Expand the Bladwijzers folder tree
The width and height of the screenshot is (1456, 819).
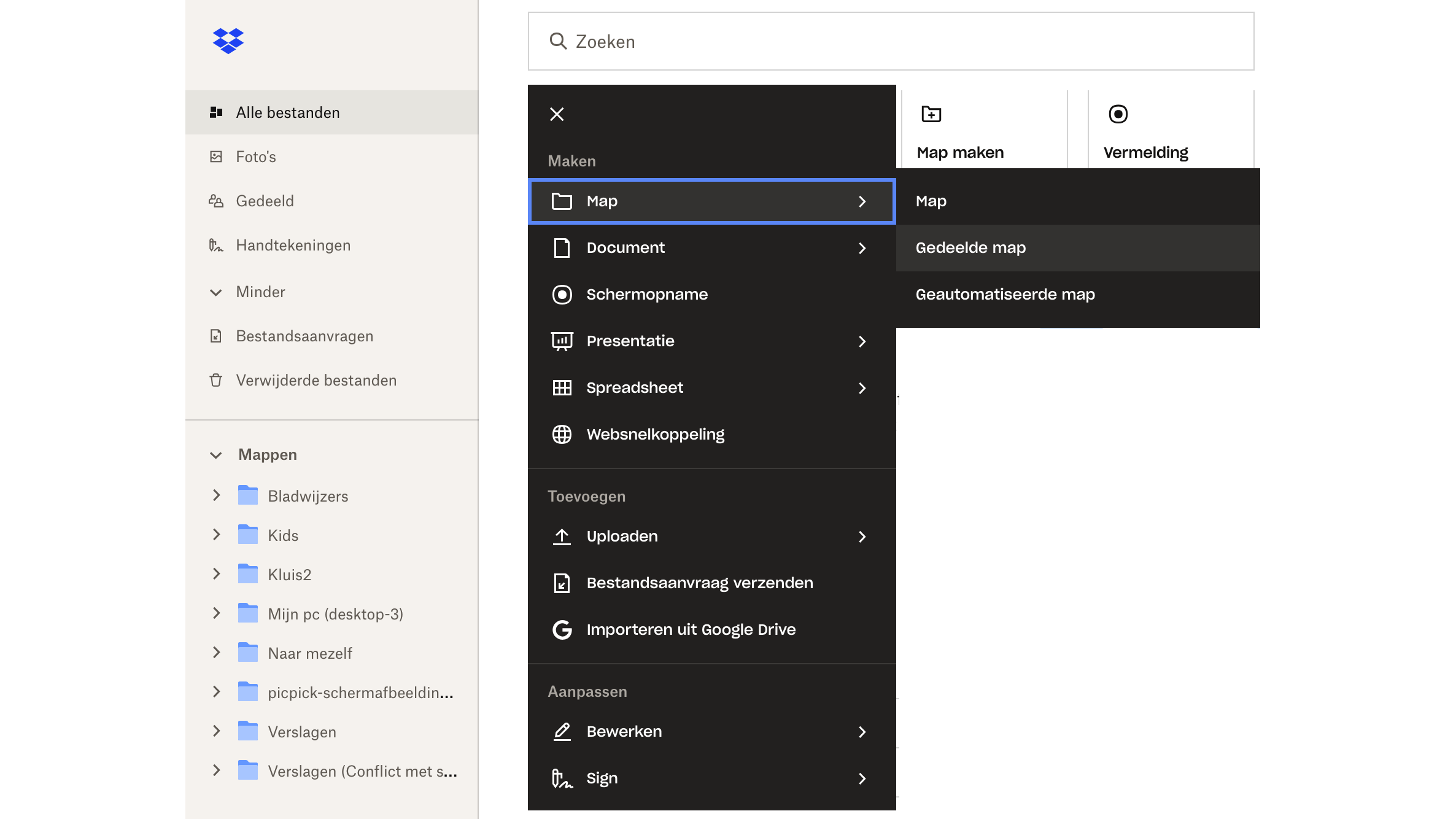point(216,495)
